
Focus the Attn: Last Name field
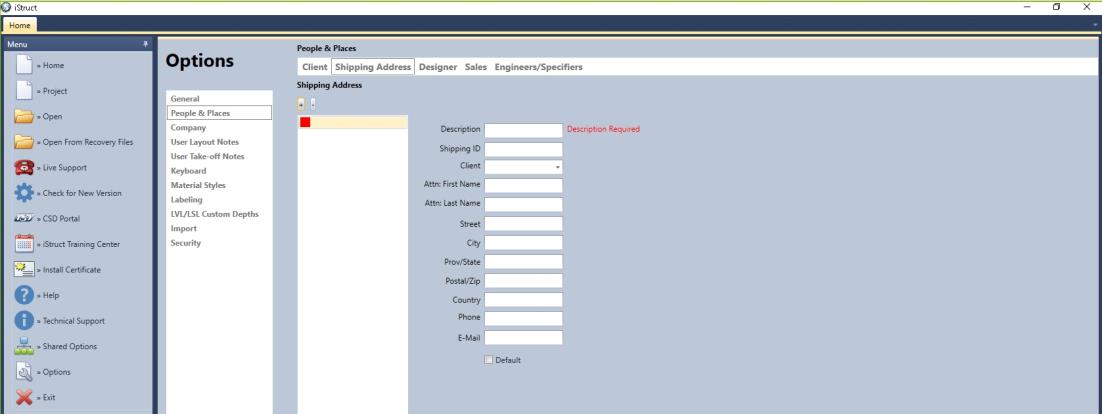[524, 204]
